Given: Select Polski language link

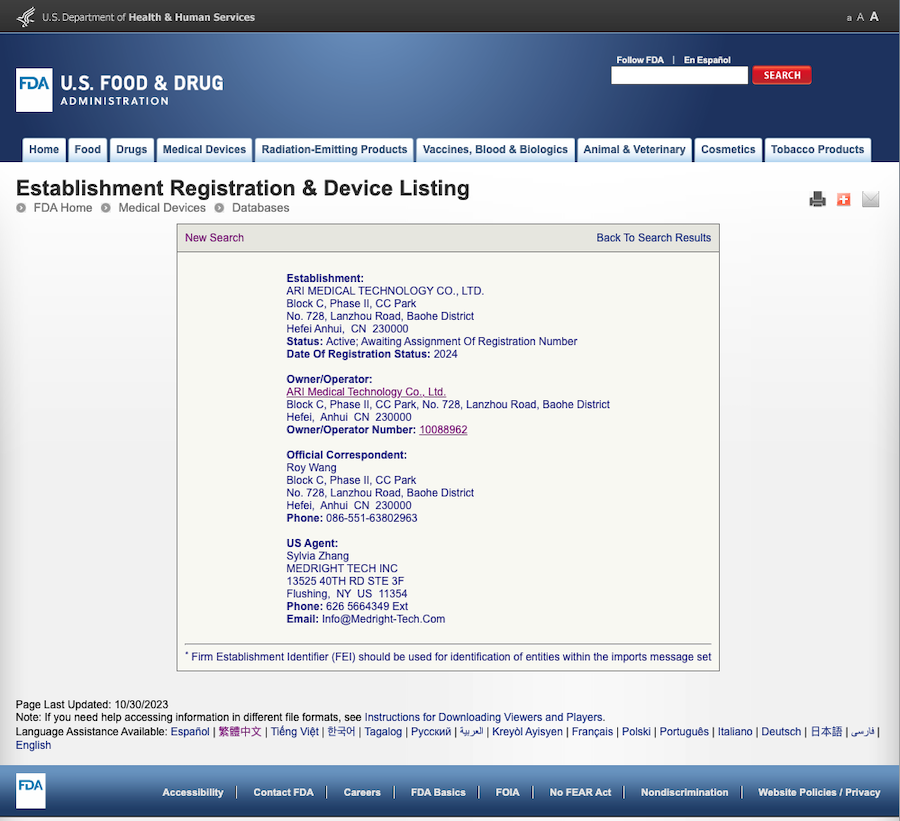Looking at the screenshot, I should point(636,731).
